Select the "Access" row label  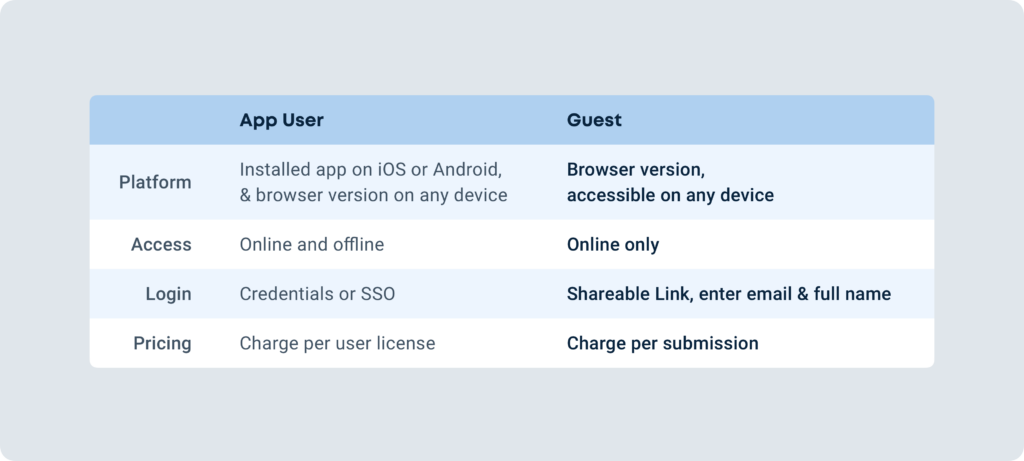[161, 244]
